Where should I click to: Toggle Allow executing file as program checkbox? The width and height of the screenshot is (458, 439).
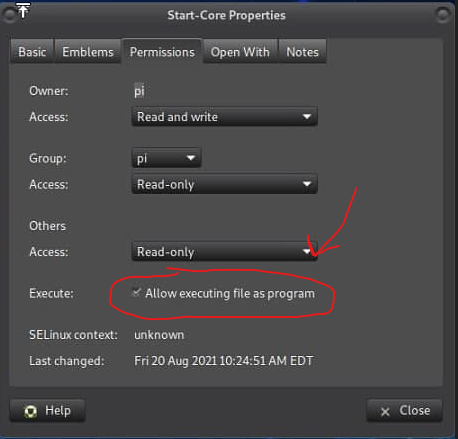(137, 293)
